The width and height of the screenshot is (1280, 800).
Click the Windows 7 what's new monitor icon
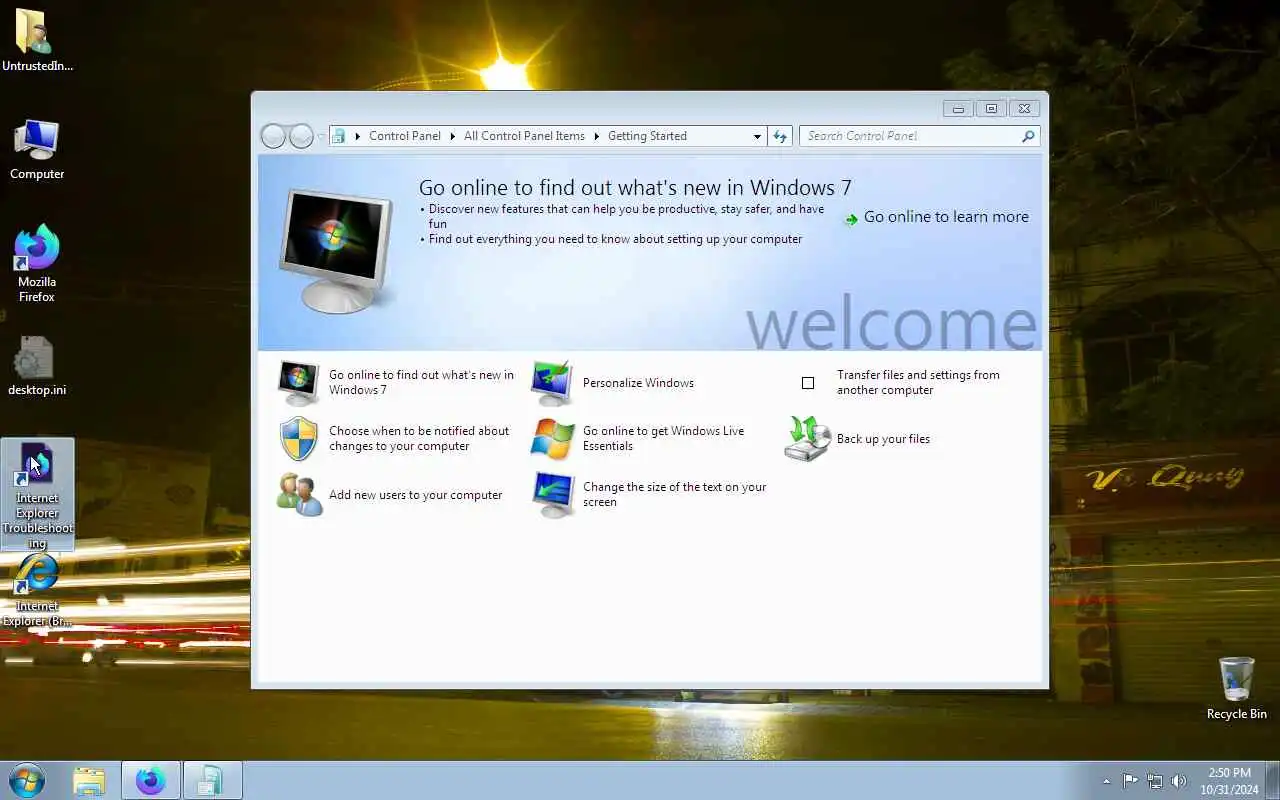(x=298, y=383)
